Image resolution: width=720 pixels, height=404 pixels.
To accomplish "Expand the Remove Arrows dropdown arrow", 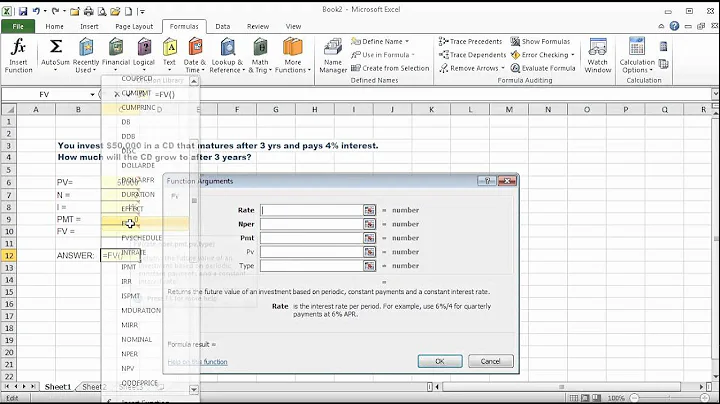I will (503, 68).
